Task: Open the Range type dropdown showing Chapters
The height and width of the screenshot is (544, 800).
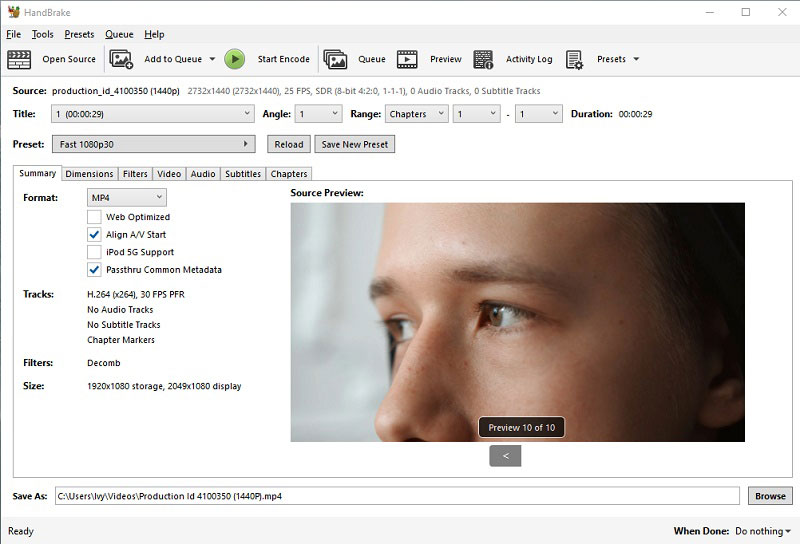Action: [x=417, y=114]
